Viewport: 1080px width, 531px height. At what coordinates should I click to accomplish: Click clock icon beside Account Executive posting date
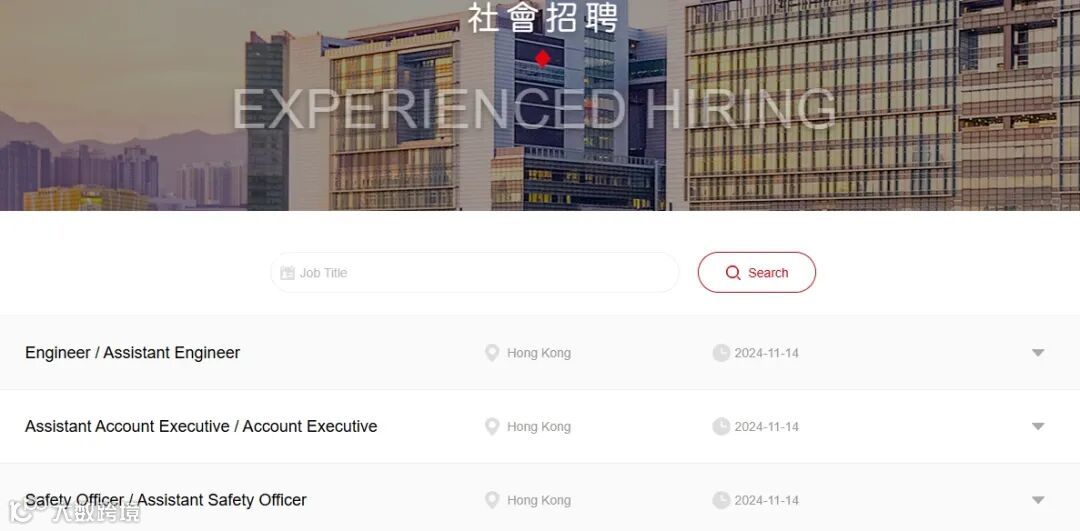[721, 427]
